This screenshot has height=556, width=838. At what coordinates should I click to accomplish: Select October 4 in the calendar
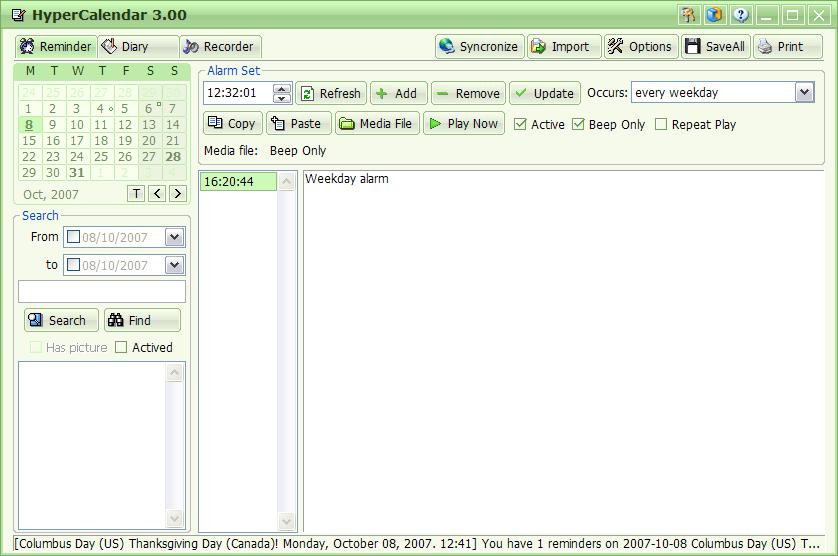100,109
